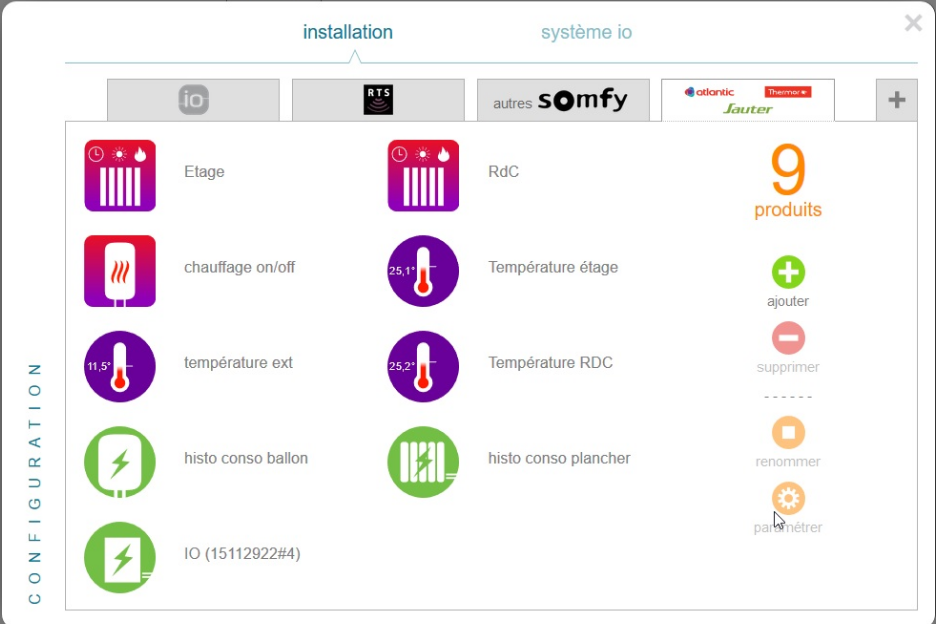Open the histo conso ballon icon
936x624 pixels.
[x=120, y=462]
